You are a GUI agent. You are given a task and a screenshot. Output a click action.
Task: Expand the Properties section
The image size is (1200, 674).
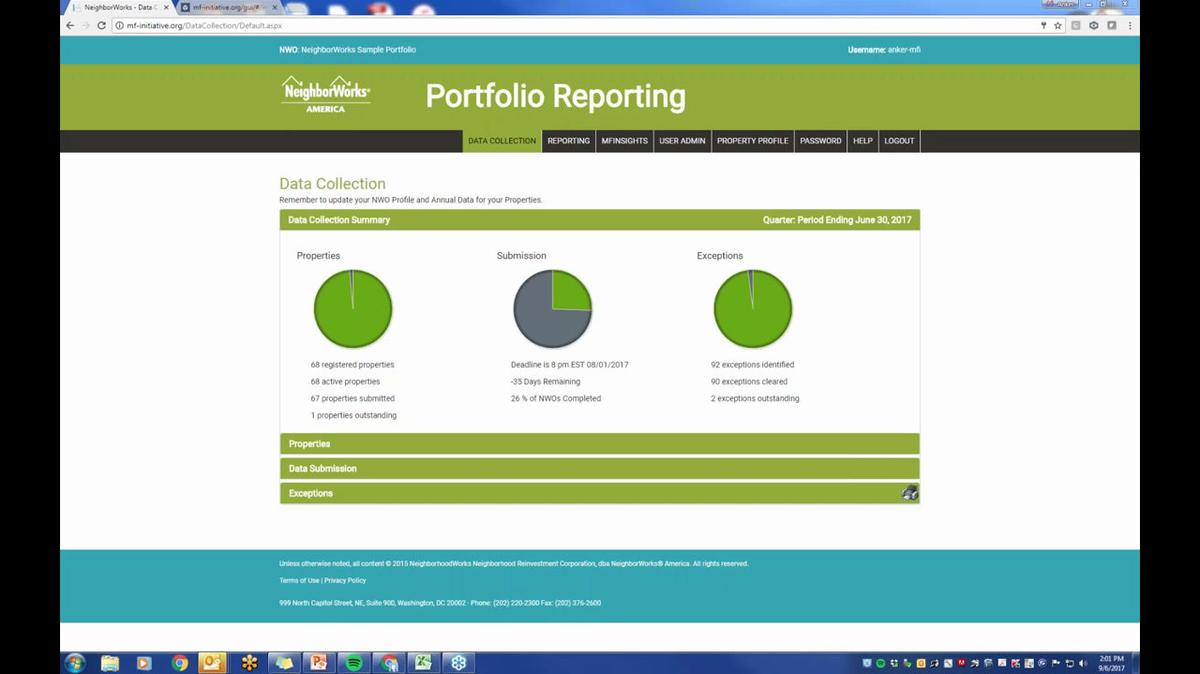point(600,443)
